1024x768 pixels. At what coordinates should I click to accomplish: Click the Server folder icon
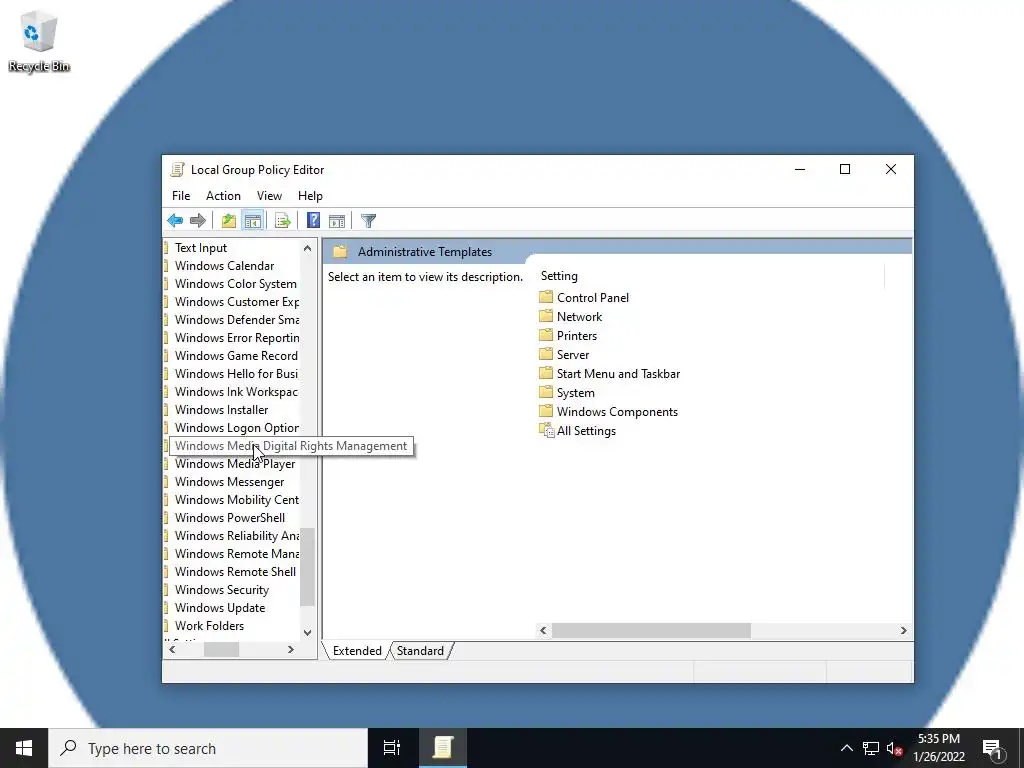point(546,354)
